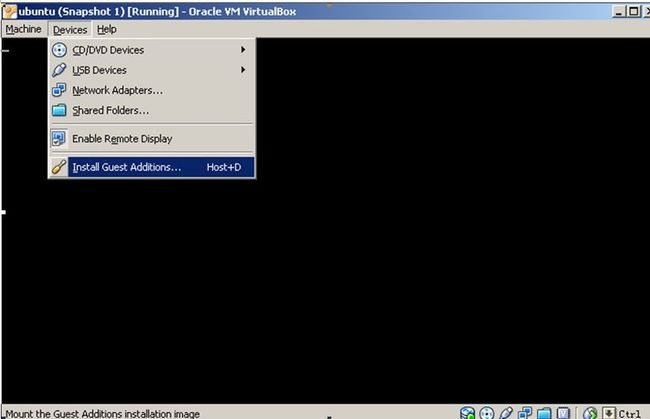Click the Ctrl host key label
This screenshot has width=650, height=419.
point(629,414)
